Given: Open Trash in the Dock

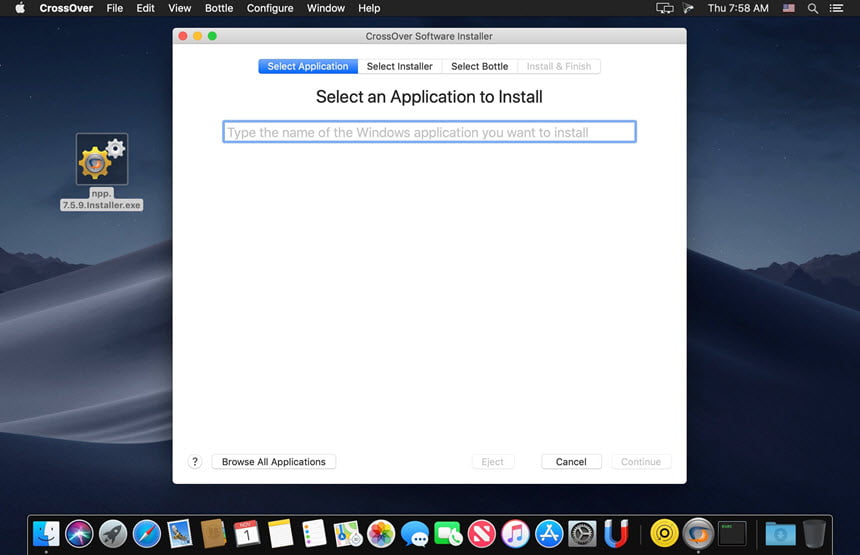Looking at the screenshot, I should pyautogui.click(x=814, y=533).
